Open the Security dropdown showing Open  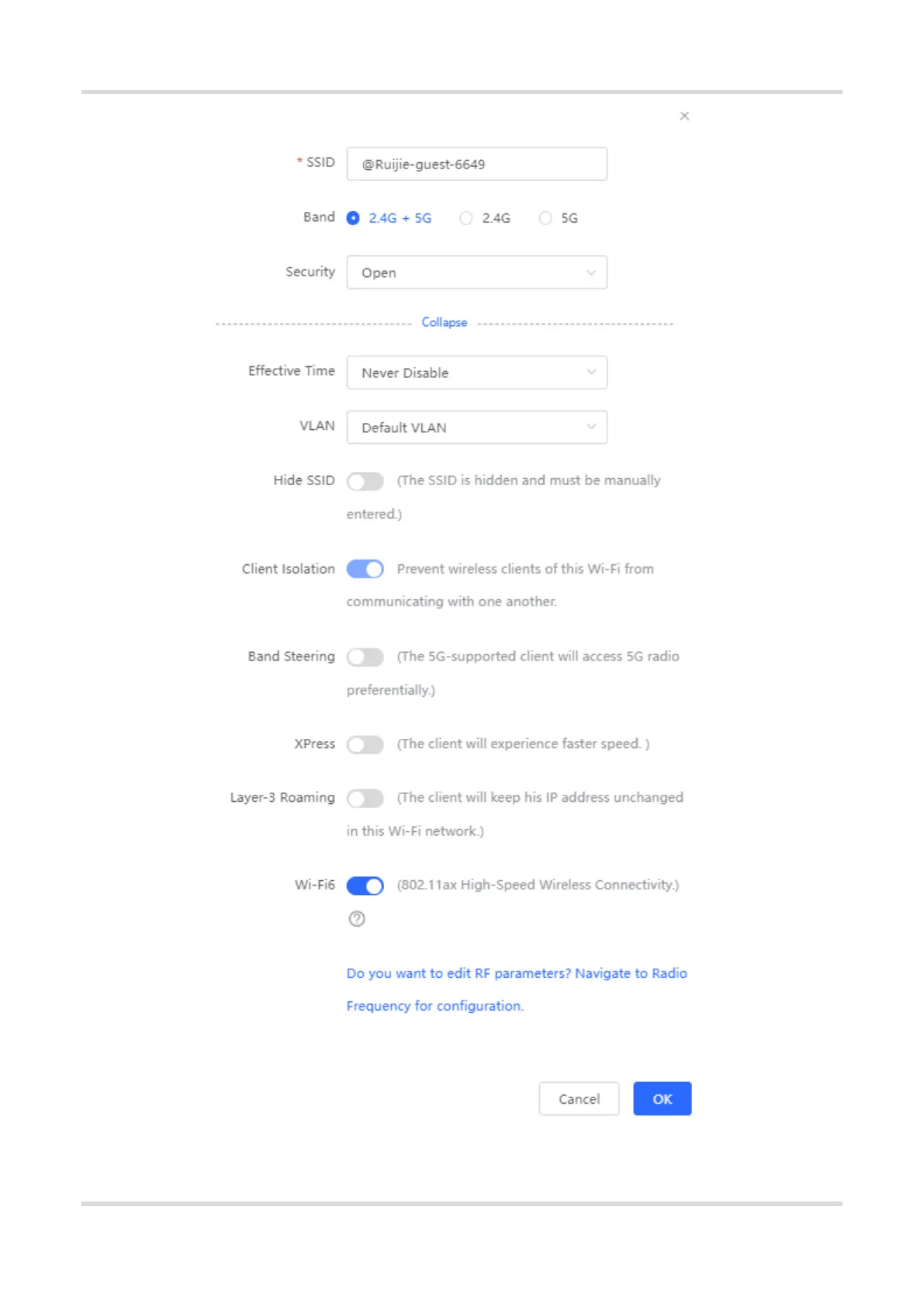click(477, 272)
